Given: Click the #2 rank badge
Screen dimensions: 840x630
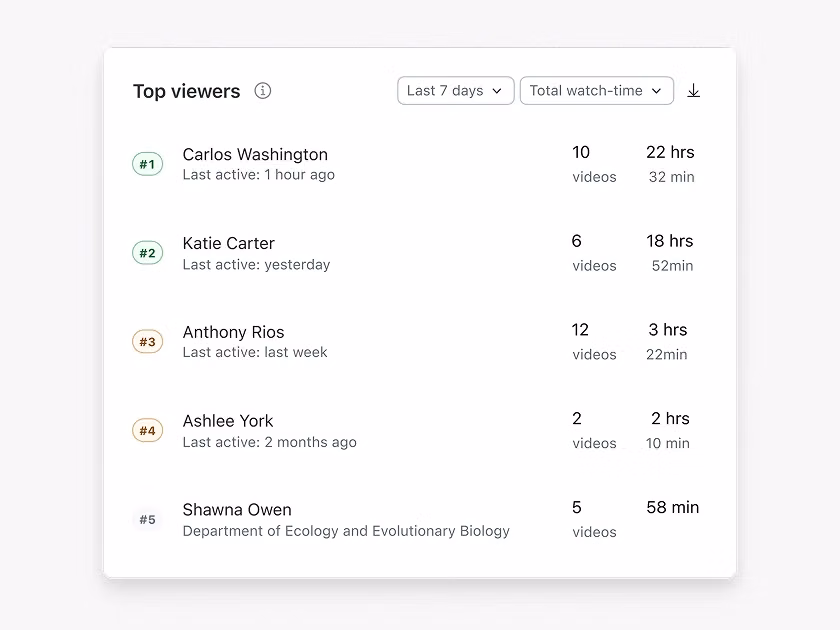Looking at the screenshot, I should [x=147, y=253].
